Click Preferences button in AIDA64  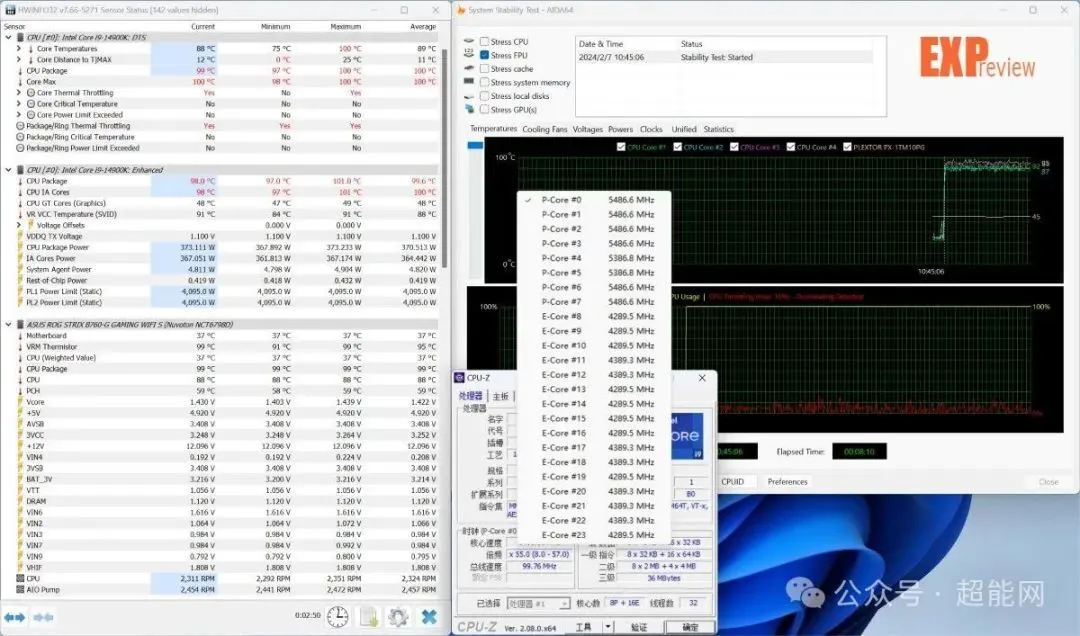coord(787,482)
